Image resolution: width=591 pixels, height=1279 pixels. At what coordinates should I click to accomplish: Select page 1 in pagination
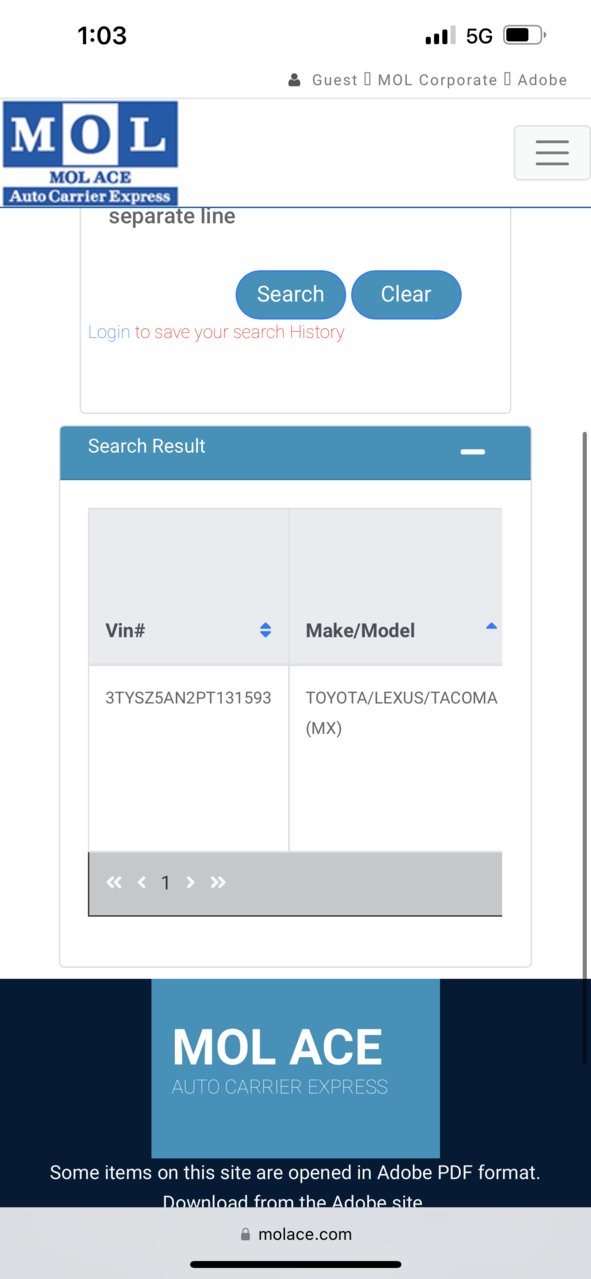(x=166, y=882)
